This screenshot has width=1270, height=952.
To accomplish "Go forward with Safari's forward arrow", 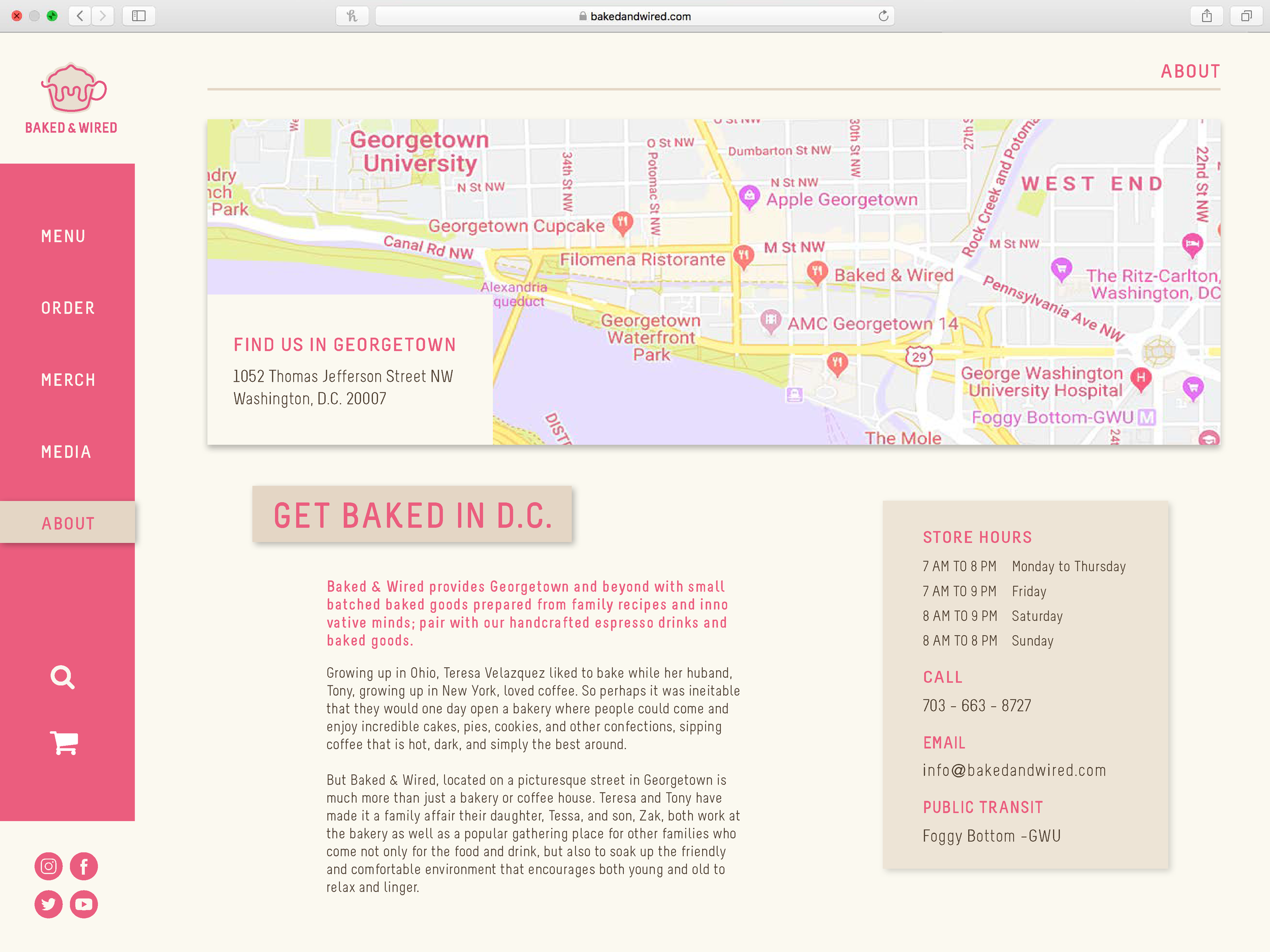I will 103,16.
